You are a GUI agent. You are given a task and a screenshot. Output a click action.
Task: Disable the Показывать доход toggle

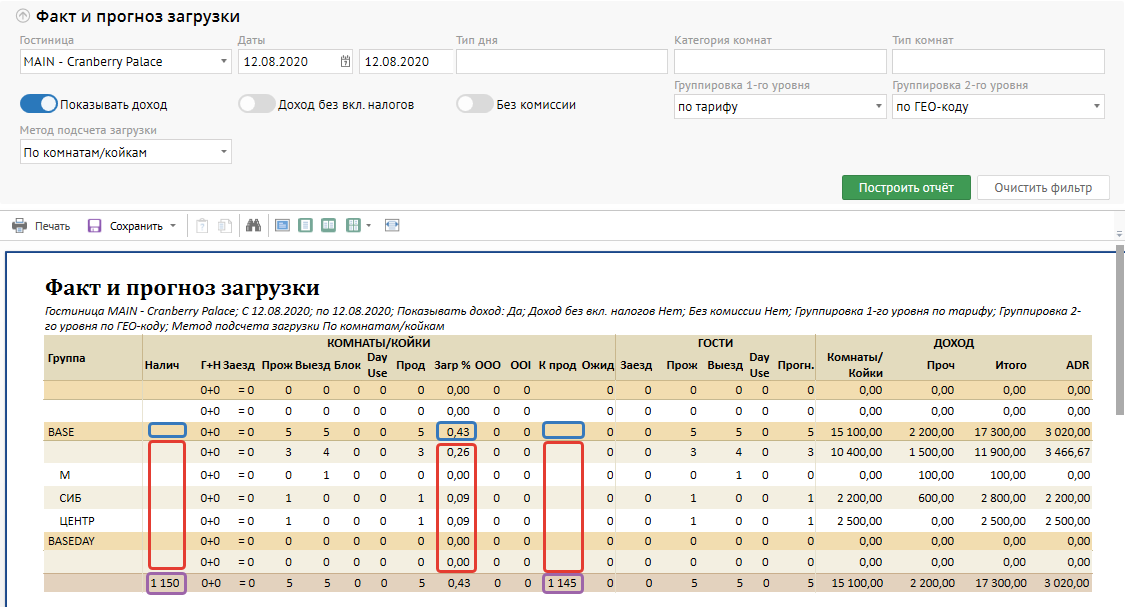click(38, 104)
